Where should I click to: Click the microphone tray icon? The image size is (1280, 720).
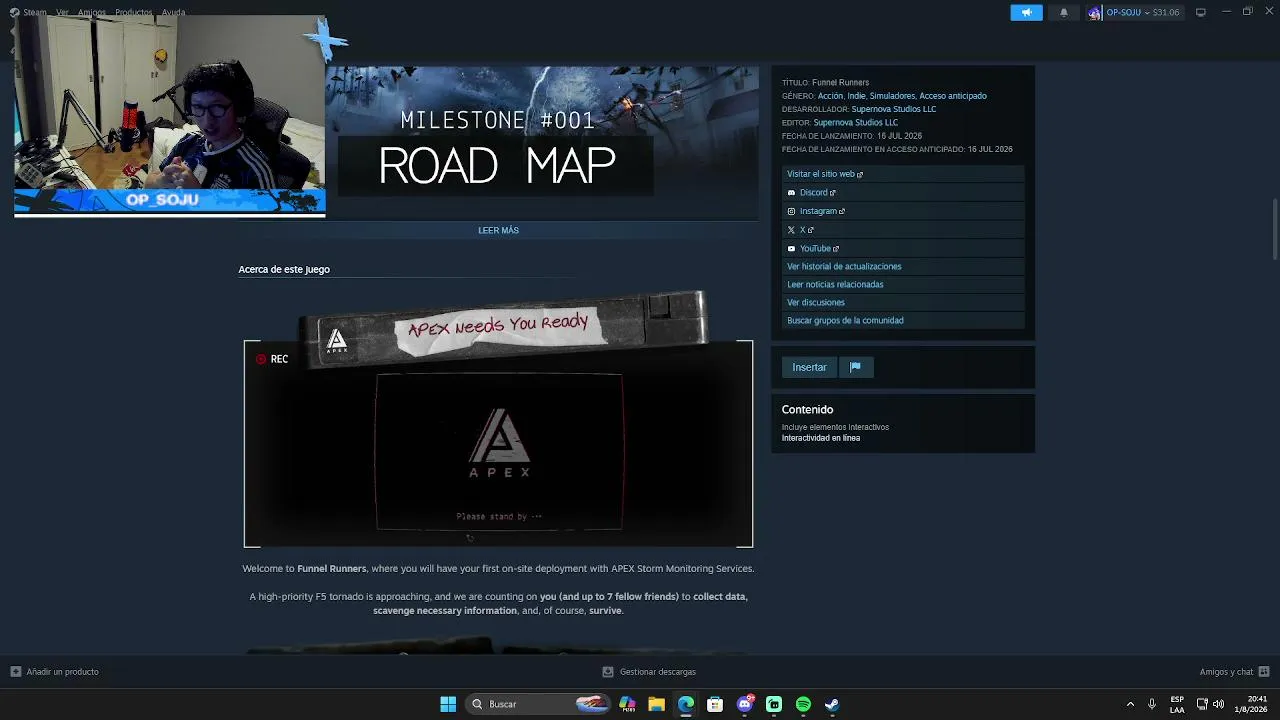1152,704
